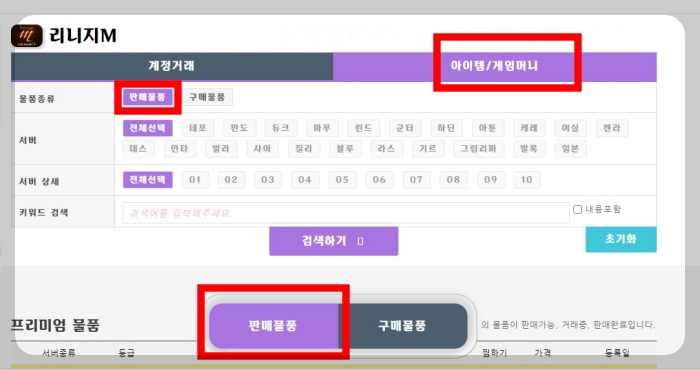Select the 기르 server
The width and height of the screenshot is (700, 370).
pyautogui.click(x=428, y=149)
